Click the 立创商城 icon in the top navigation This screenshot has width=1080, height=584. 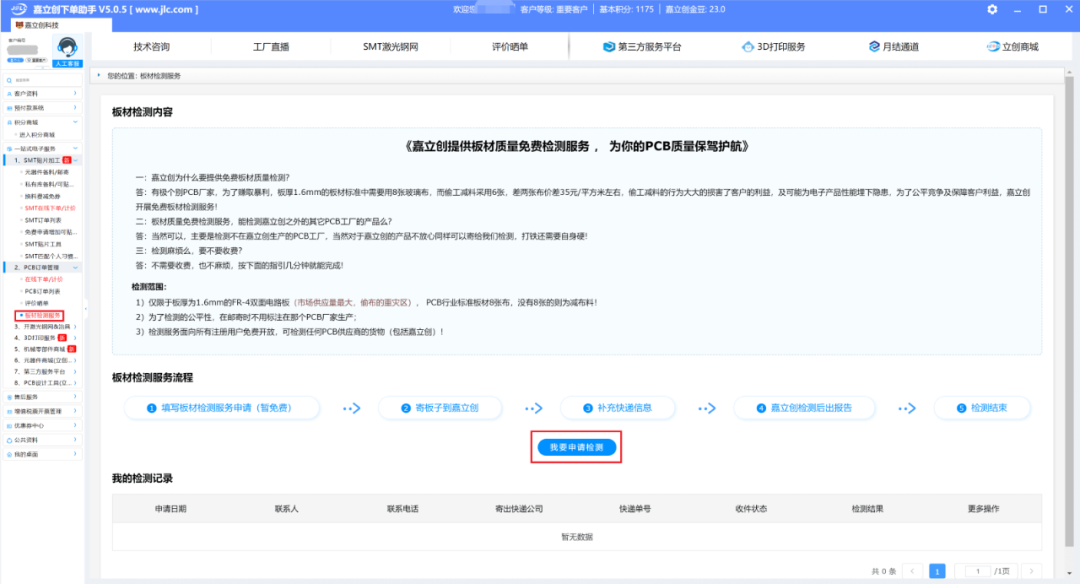[x=993, y=47]
